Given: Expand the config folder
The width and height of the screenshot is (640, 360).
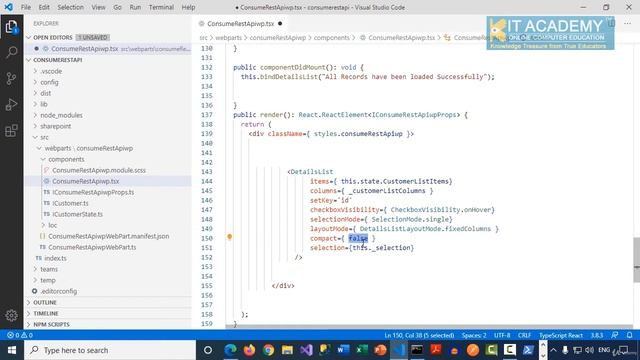Looking at the screenshot, I should point(49,82).
